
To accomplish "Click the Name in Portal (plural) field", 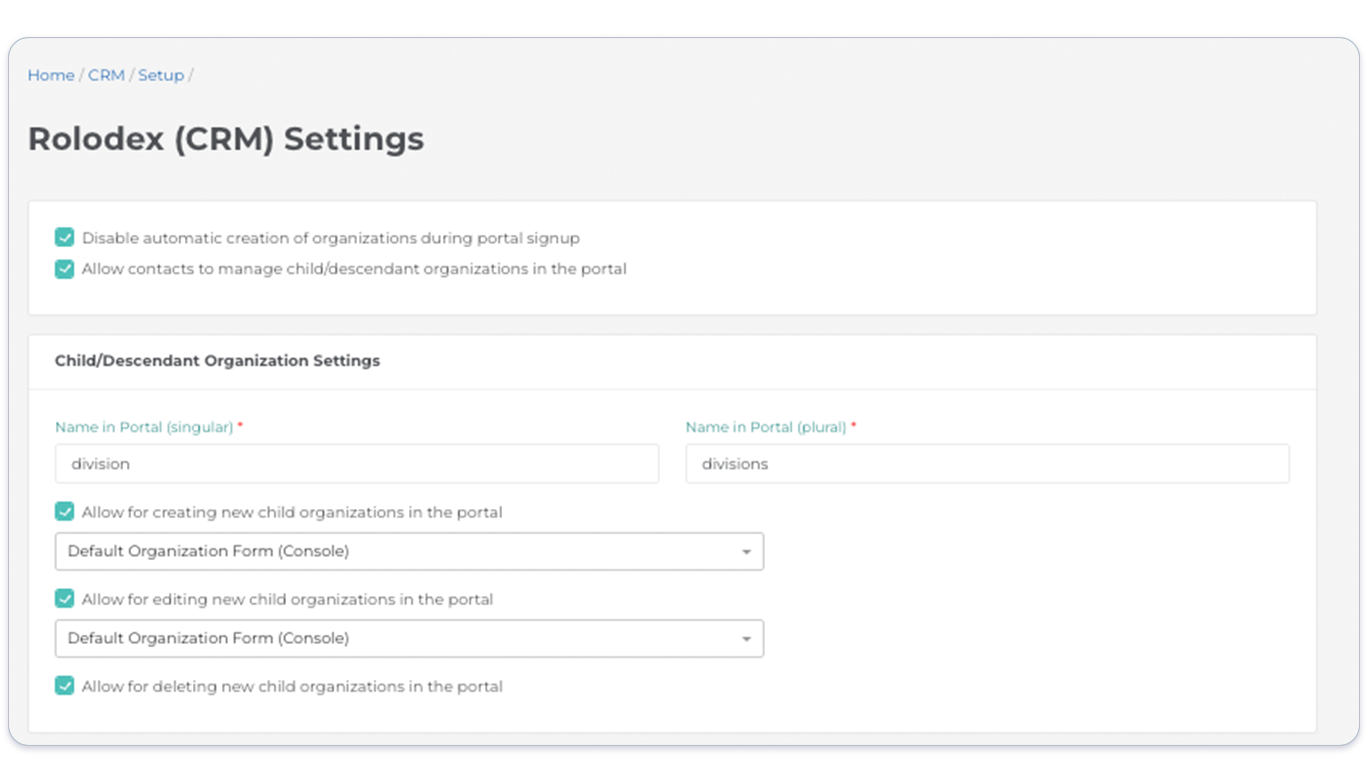I will pyautogui.click(x=987, y=464).
